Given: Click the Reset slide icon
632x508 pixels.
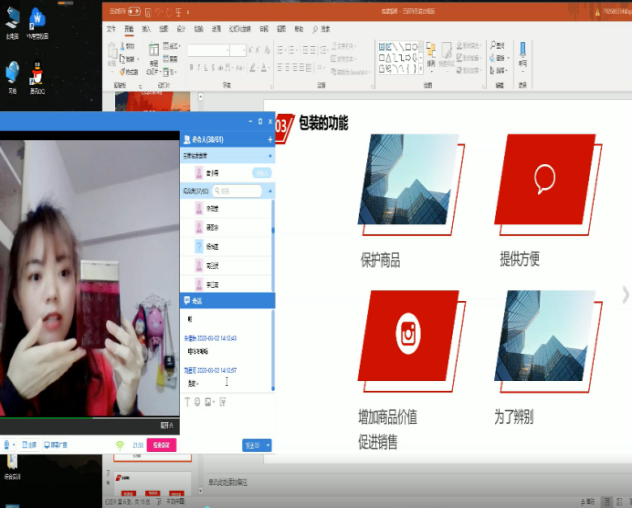Looking at the screenshot, I should point(166,59).
